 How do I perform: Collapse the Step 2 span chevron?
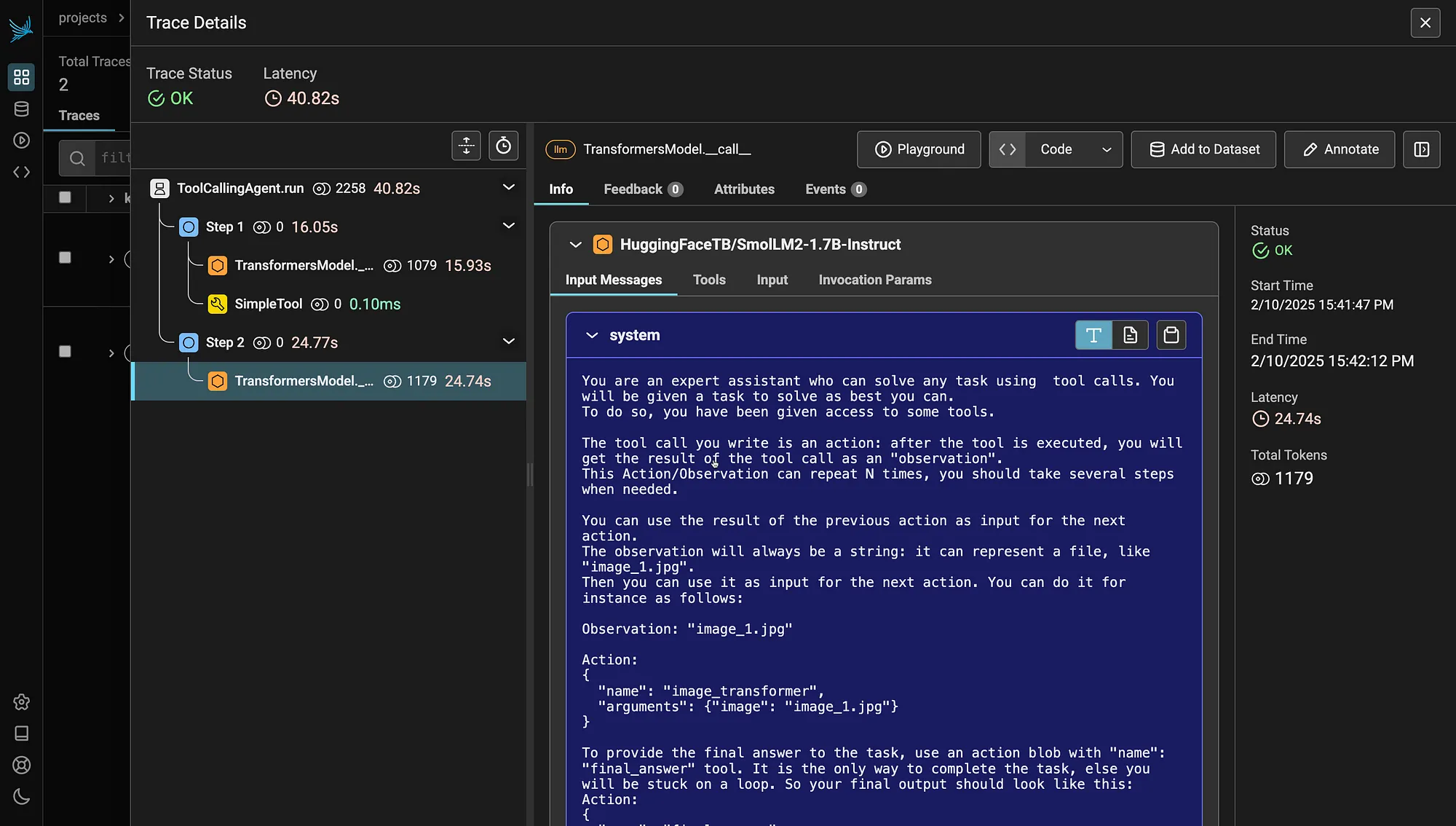509,342
